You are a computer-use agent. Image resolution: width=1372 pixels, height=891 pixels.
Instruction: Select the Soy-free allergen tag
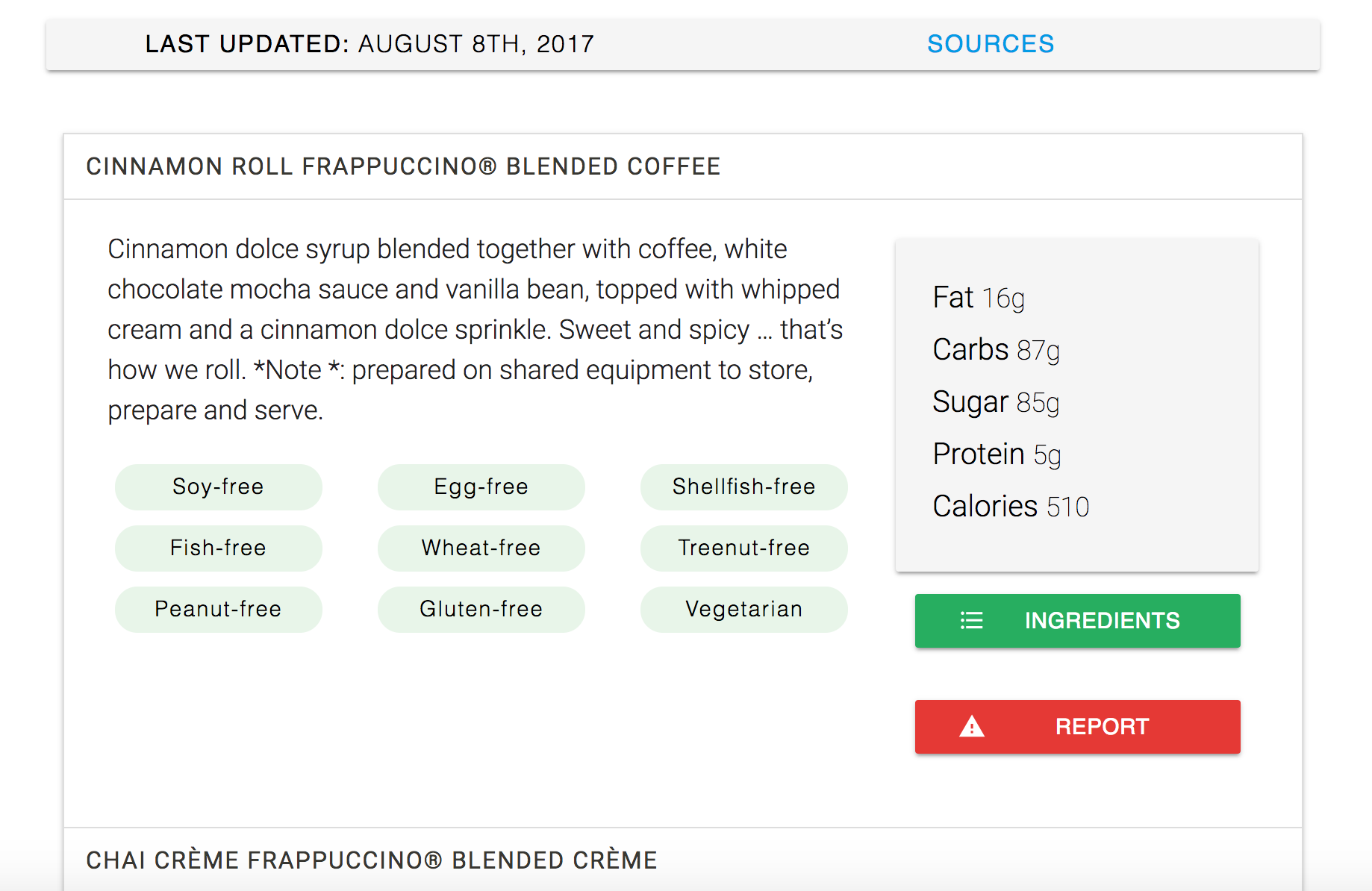pyautogui.click(x=218, y=487)
